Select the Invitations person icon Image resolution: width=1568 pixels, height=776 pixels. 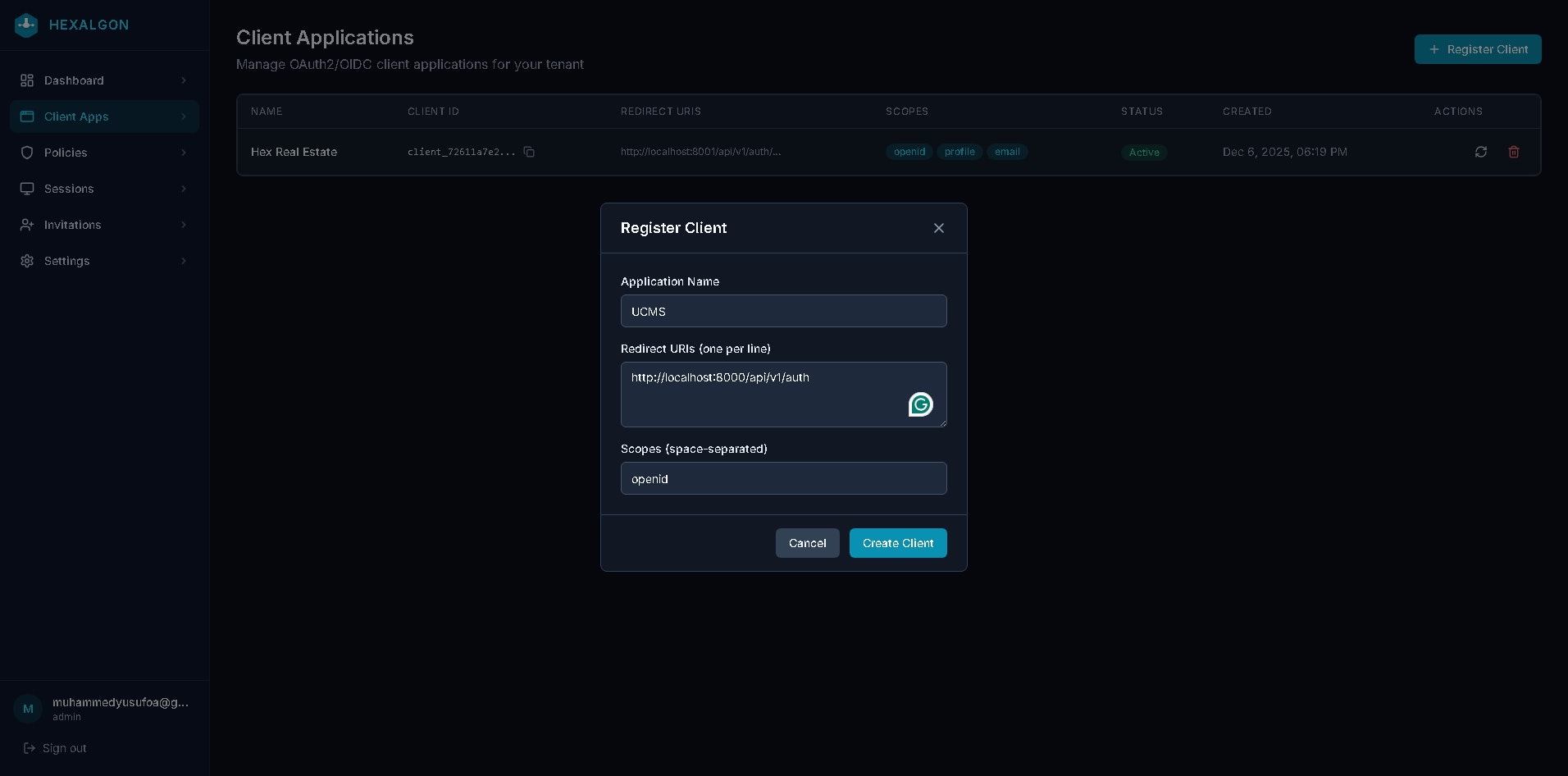(27, 225)
